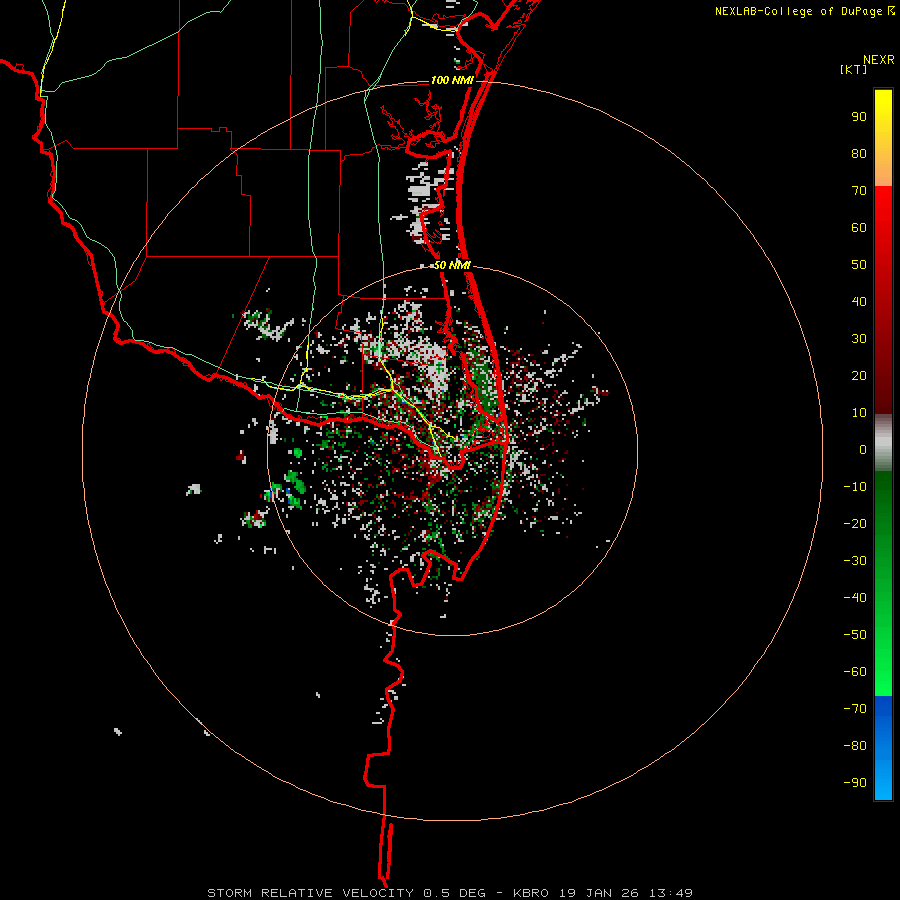Click the '-60' value on the velocity scale
The width and height of the screenshot is (900, 900).
tap(855, 672)
